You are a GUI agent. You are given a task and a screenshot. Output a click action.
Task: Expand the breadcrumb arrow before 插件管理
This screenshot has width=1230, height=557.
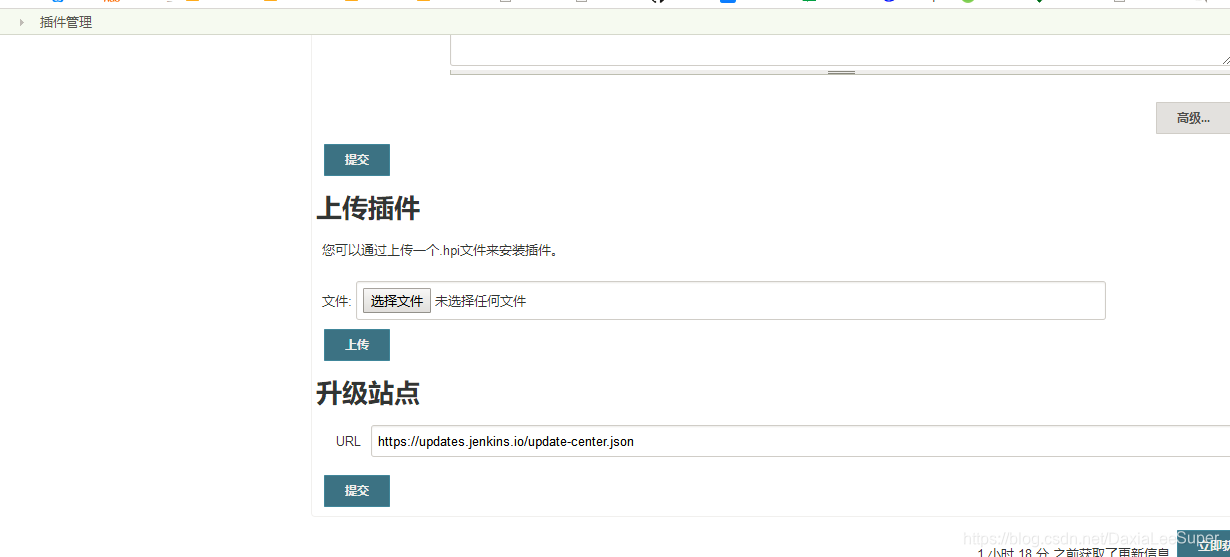coord(22,22)
